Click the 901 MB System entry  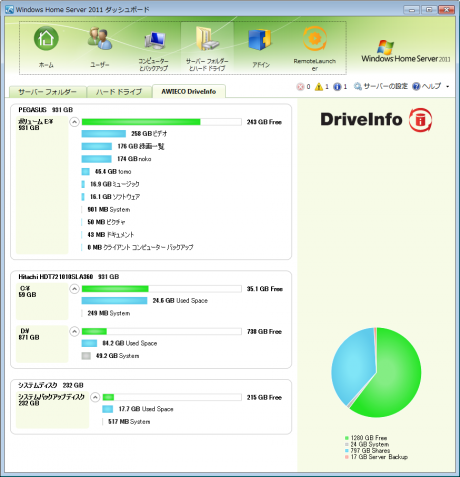tap(109, 210)
